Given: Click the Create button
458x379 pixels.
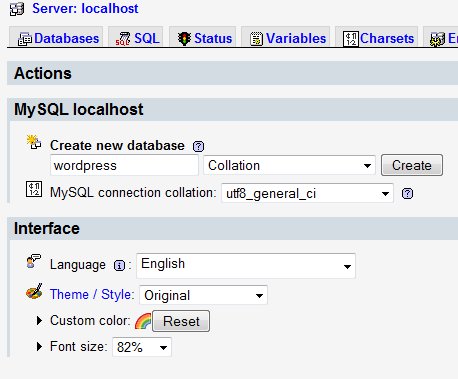Looking at the screenshot, I should tap(412, 165).
